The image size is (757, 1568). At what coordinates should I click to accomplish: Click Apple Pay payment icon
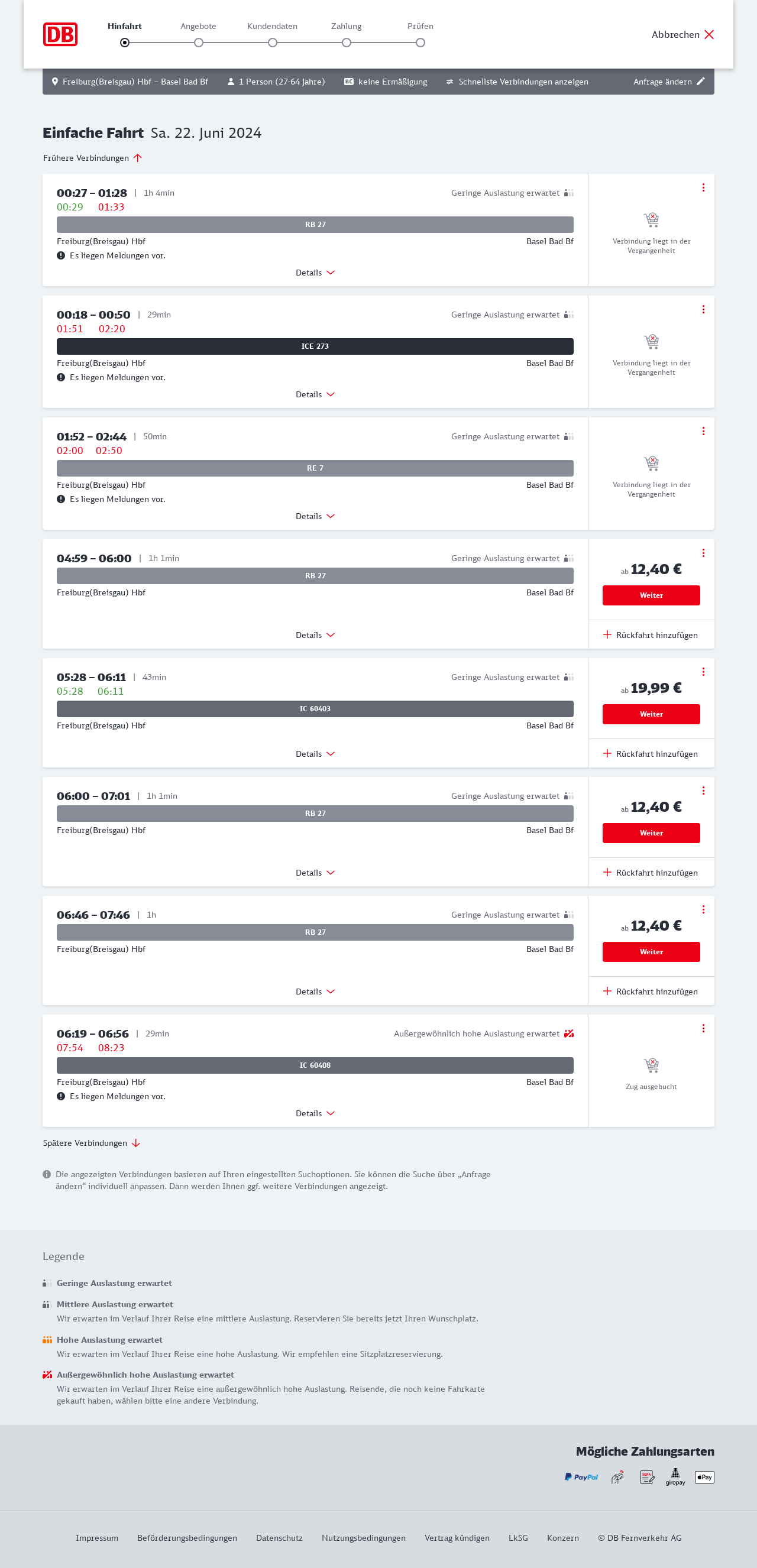pos(704,1477)
